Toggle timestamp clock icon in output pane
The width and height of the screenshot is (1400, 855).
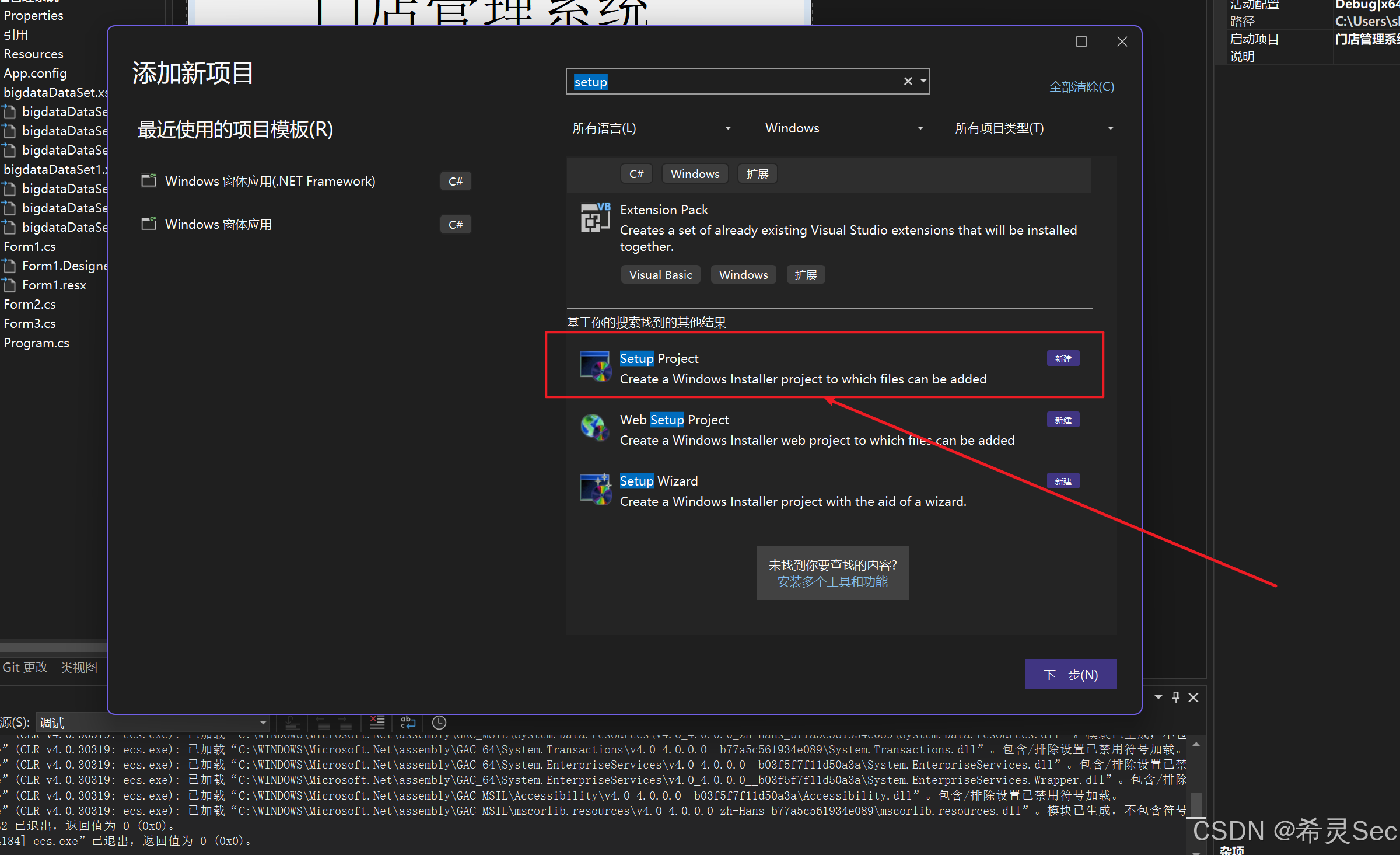[439, 723]
